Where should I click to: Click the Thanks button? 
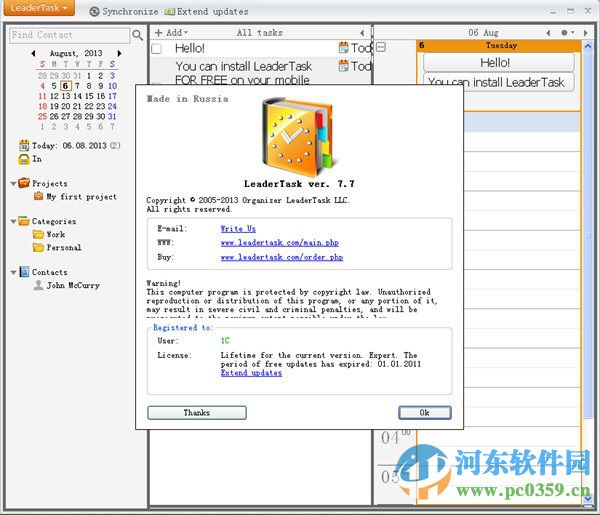197,412
